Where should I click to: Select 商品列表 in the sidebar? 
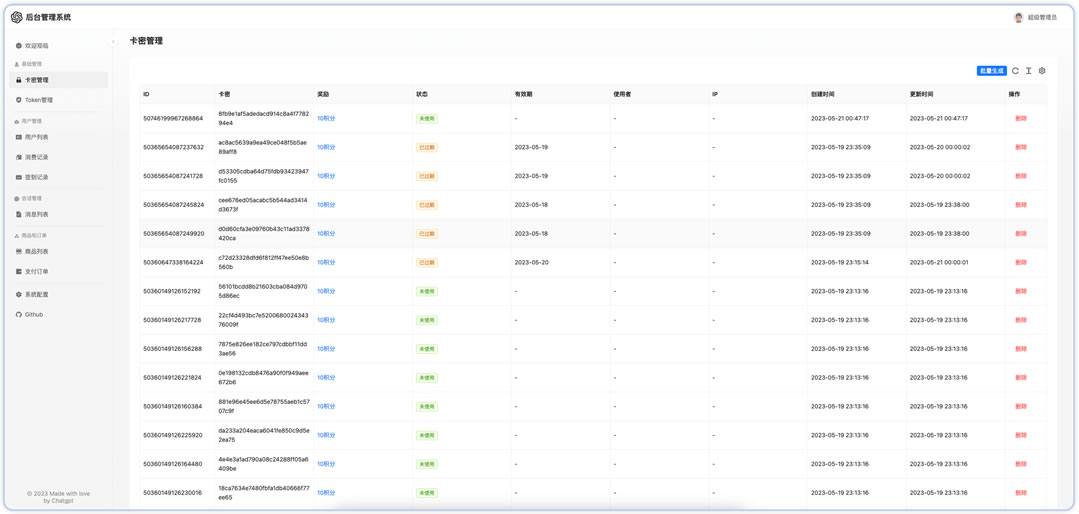(x=36, y=252)
